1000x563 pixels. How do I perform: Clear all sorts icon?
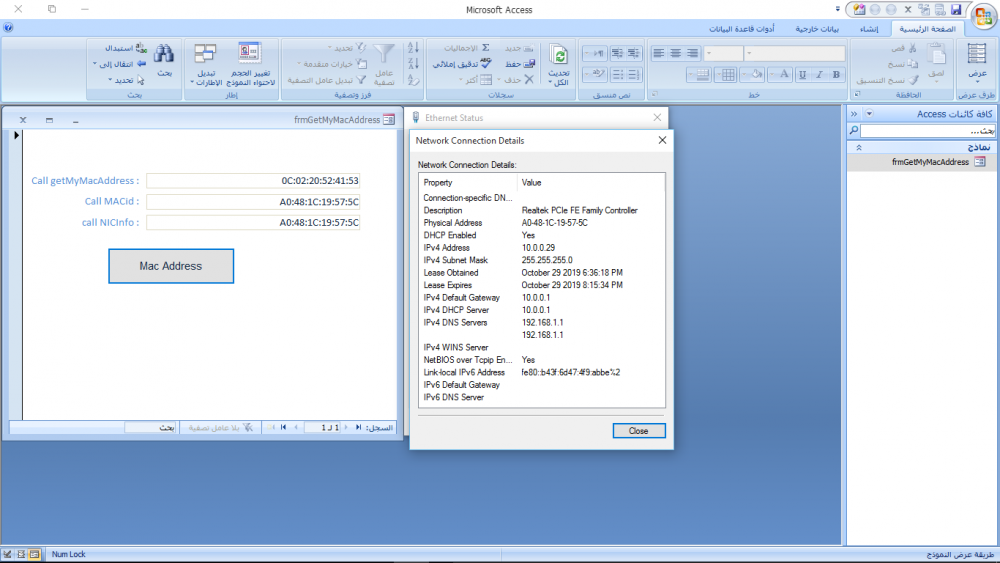point(413,80)
